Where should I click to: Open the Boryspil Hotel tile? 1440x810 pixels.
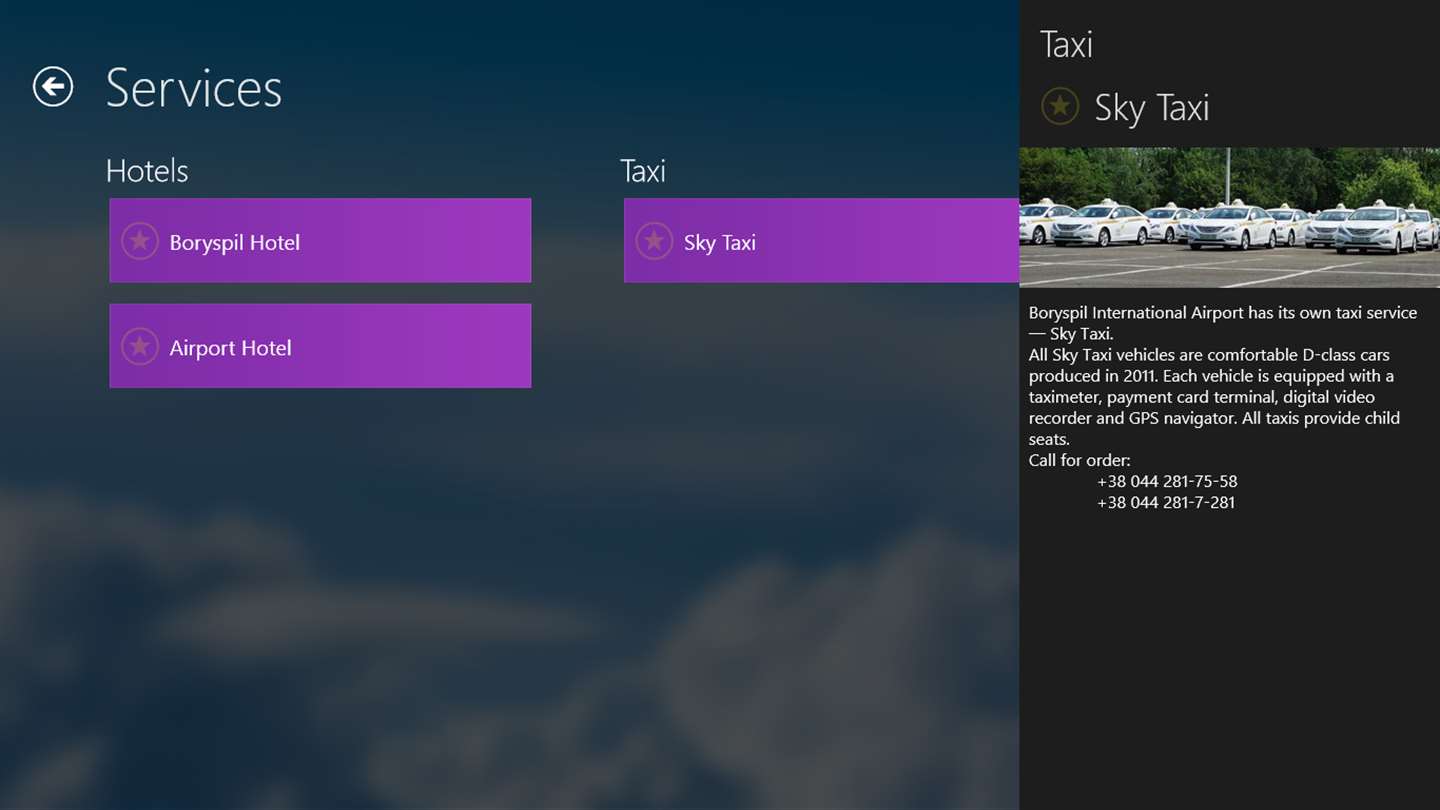[x=320, y=240]
